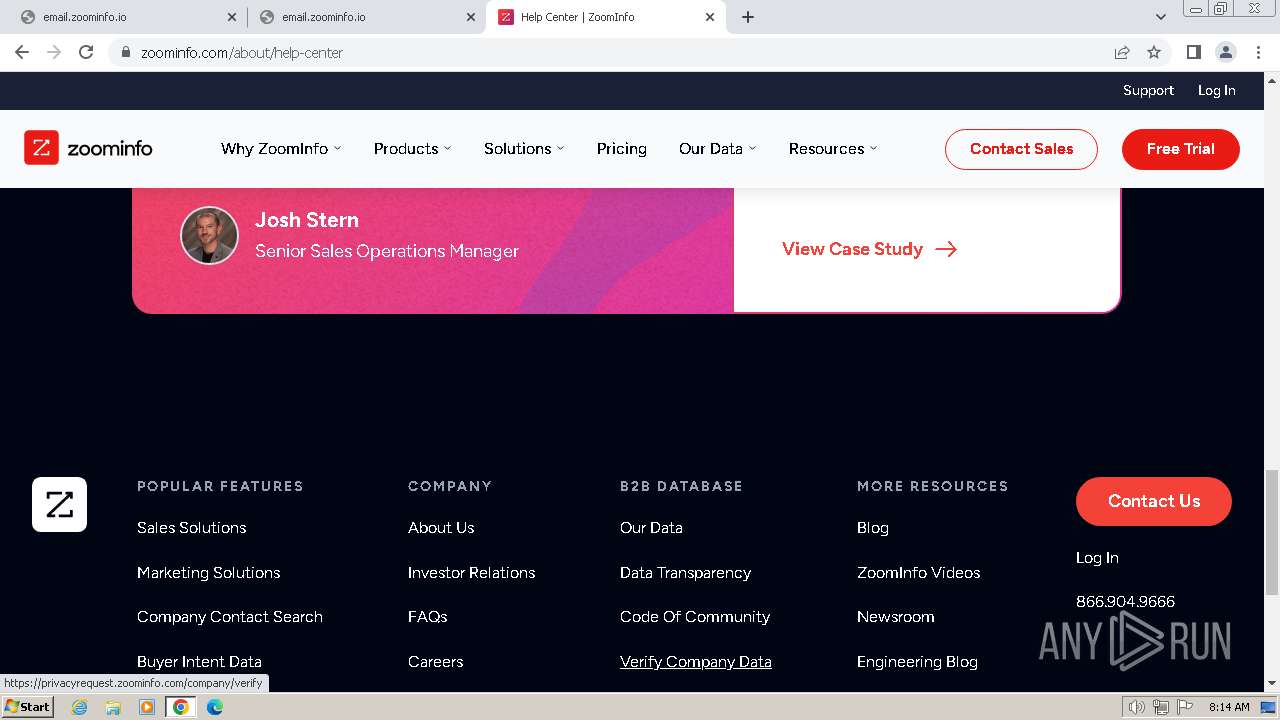Open the FAQs link
Viewport: 1280px width, 720px height.
pyautogui.click(x=428, y=616)
